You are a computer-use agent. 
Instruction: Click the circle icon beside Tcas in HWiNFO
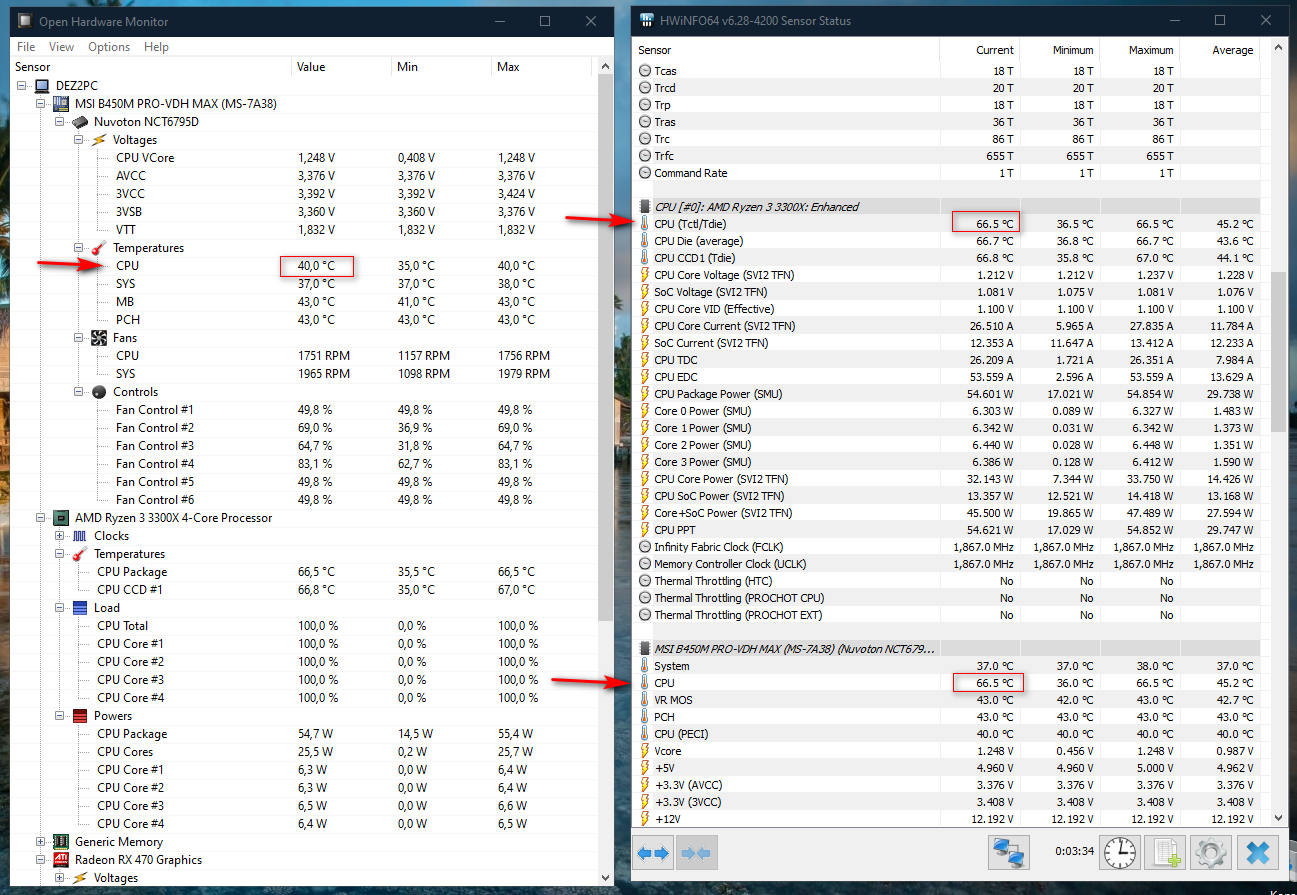(644, 71)
